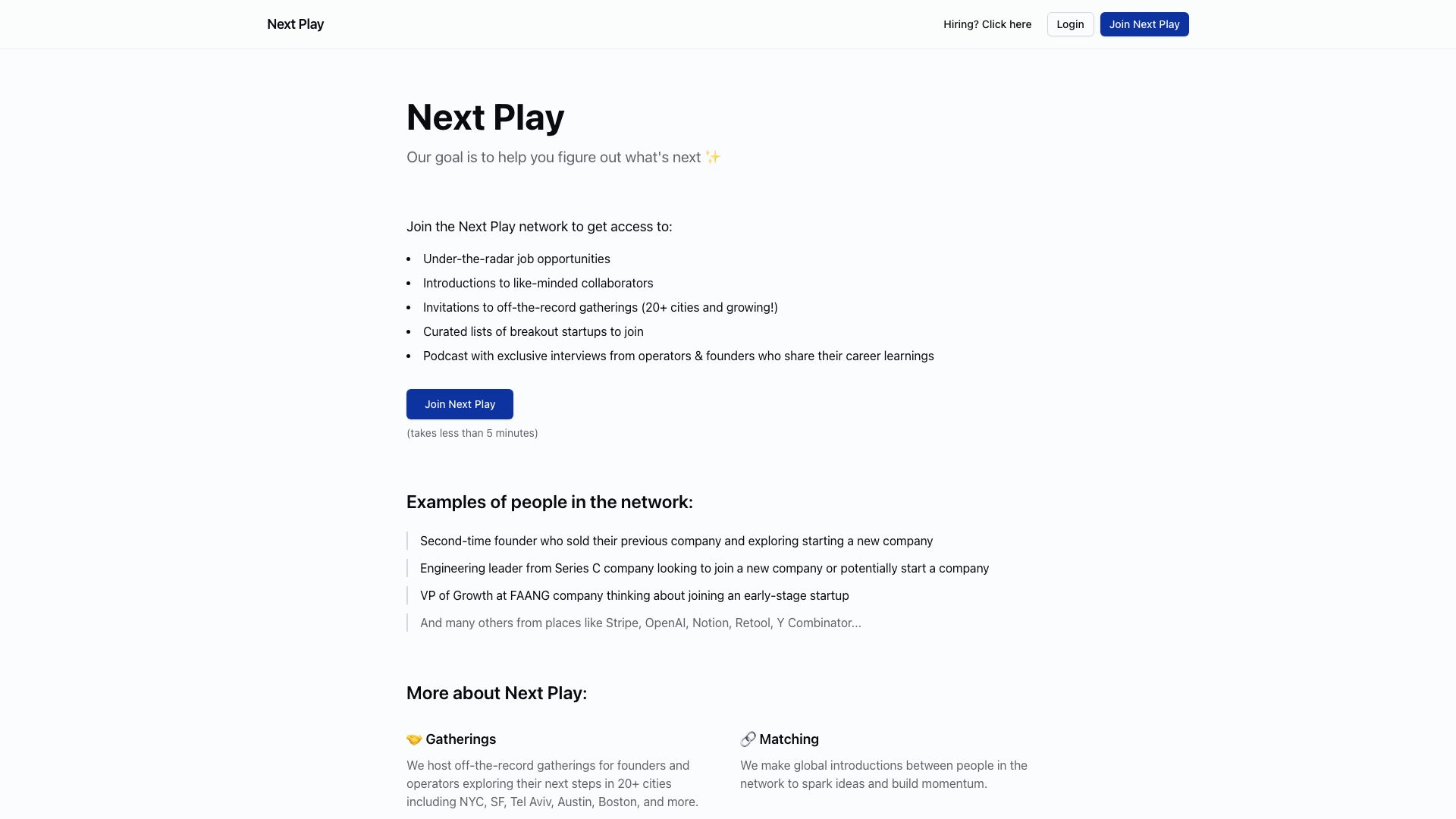This screenshot has width=1456, height=819.
Task: Select the VP of Growth example quote
Action: [x=634, y=595]
